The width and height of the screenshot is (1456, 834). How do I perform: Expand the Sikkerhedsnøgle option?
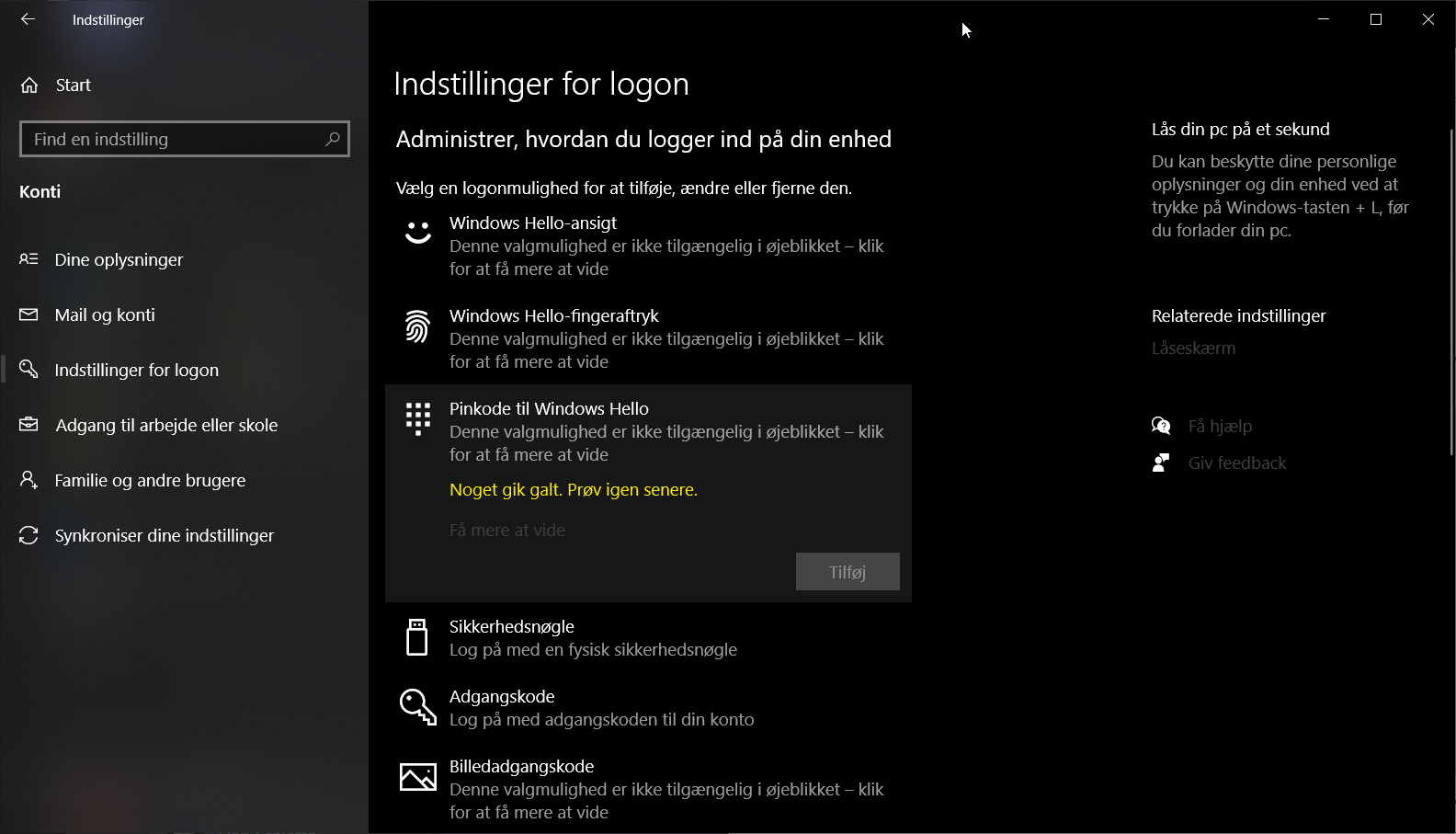pyautogui.click(x=648, y=637)
